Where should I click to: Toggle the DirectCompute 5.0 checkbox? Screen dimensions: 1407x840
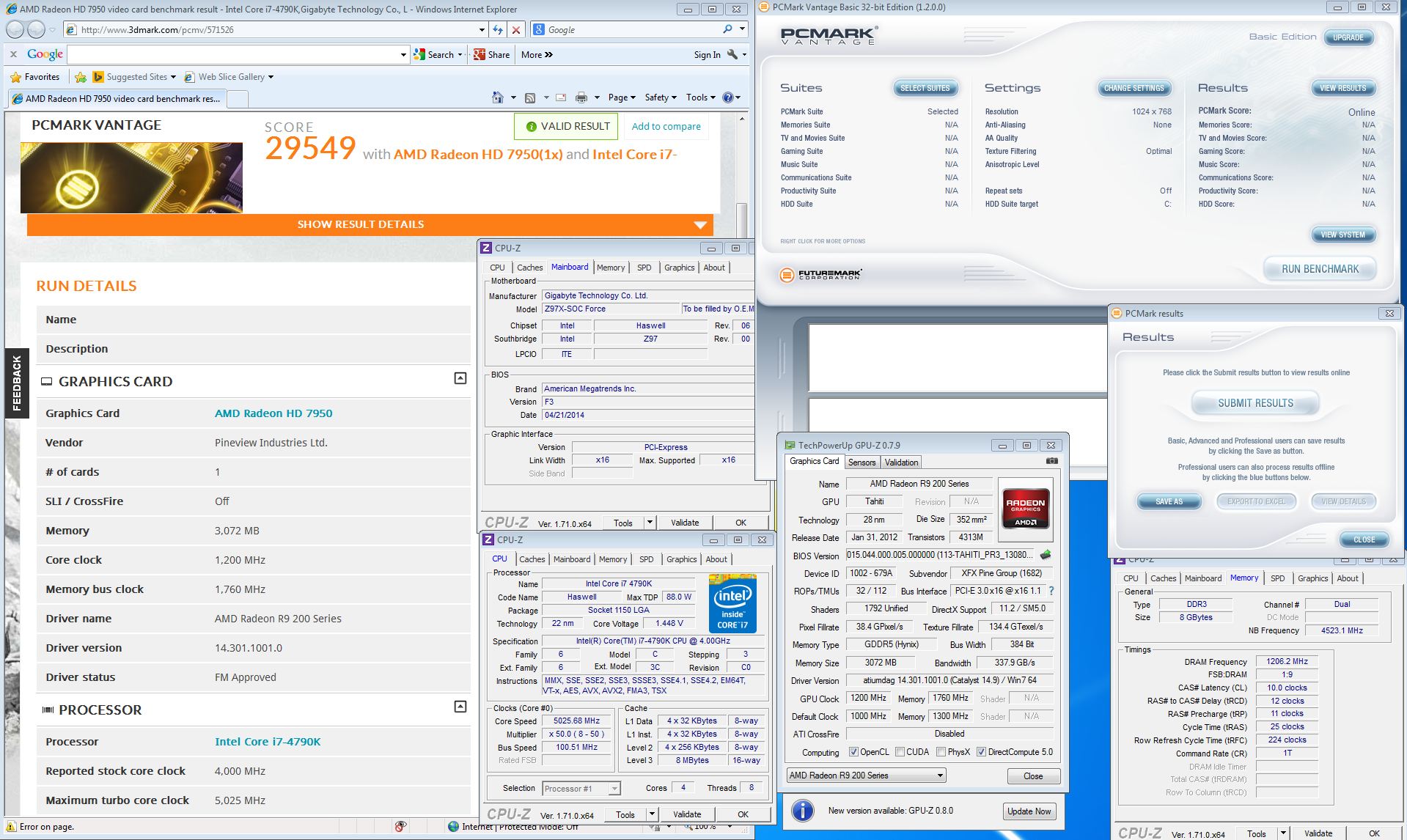(981, 752)
